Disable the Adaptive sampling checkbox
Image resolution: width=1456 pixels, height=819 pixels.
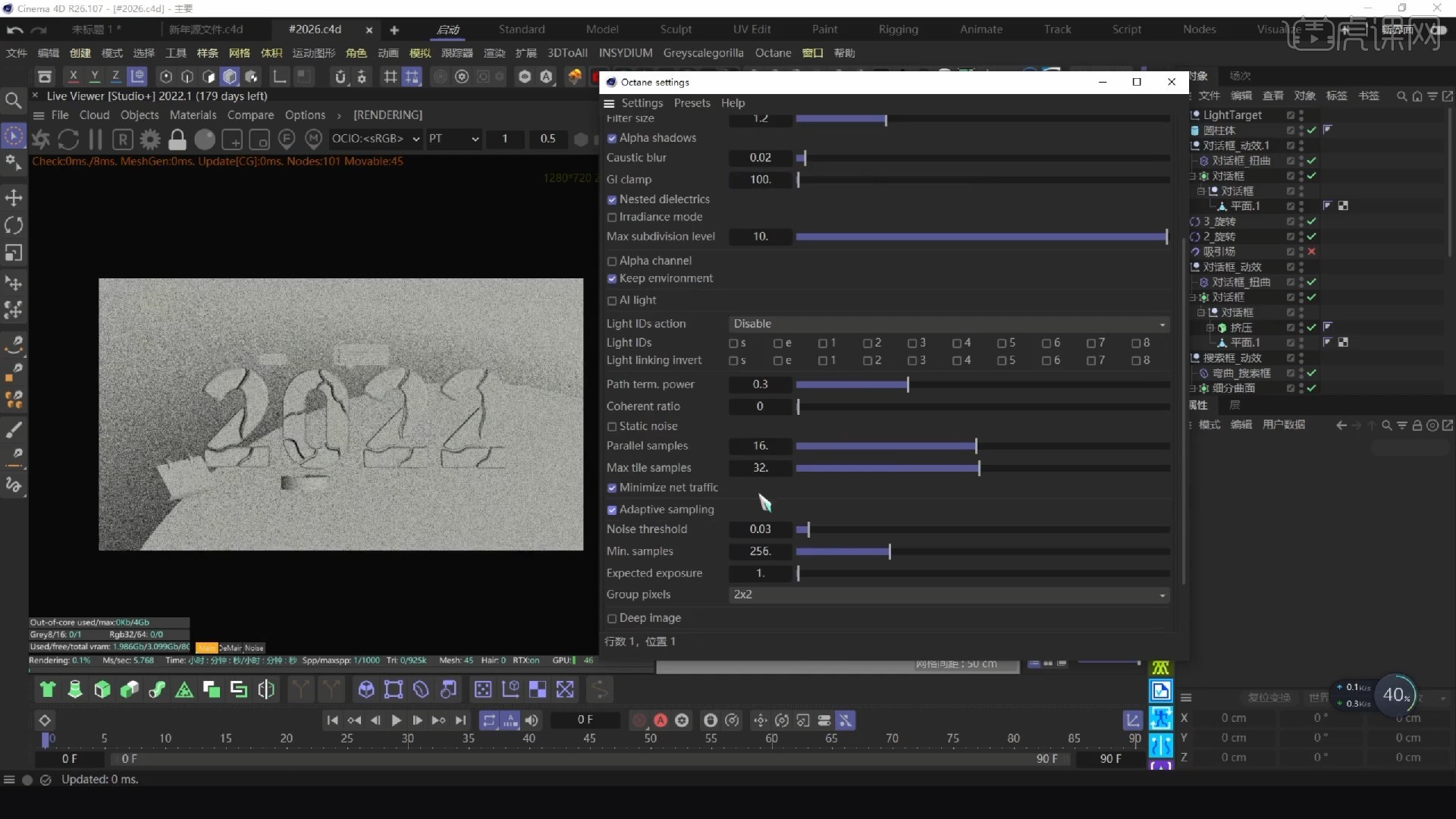pyautogui.click(x=612, y=510)
